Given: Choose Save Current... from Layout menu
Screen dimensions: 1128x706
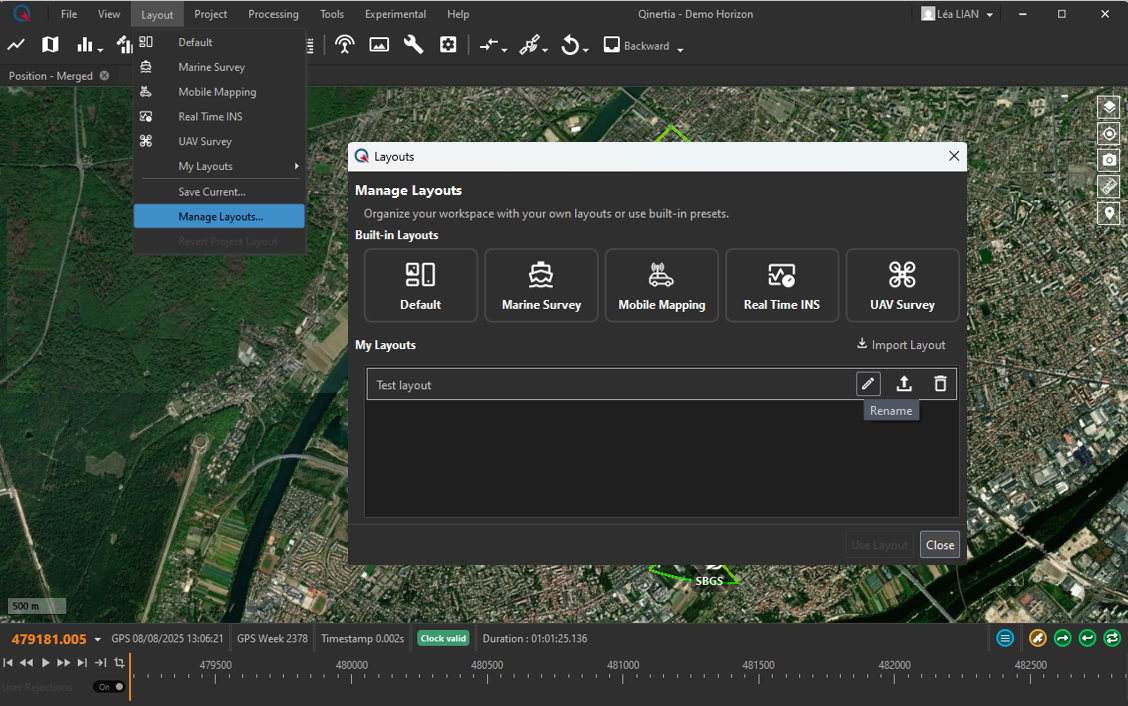Looking at the screenshot, I should [x=212, y=191].
